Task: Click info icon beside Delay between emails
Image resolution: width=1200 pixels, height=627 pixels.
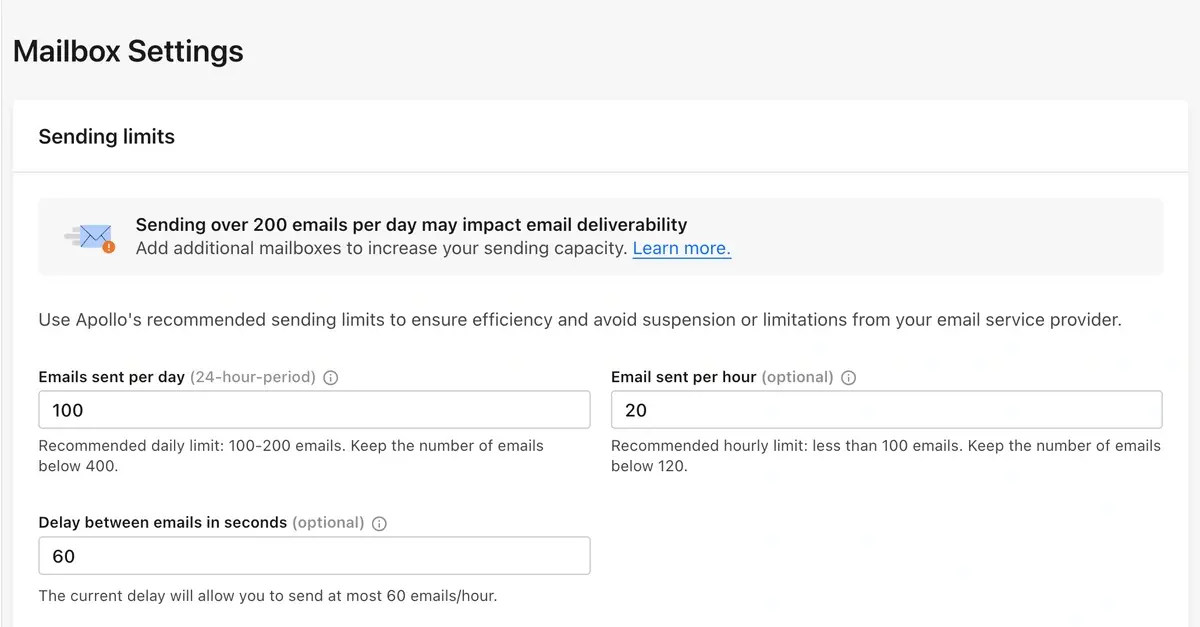Action: (379, 523)
